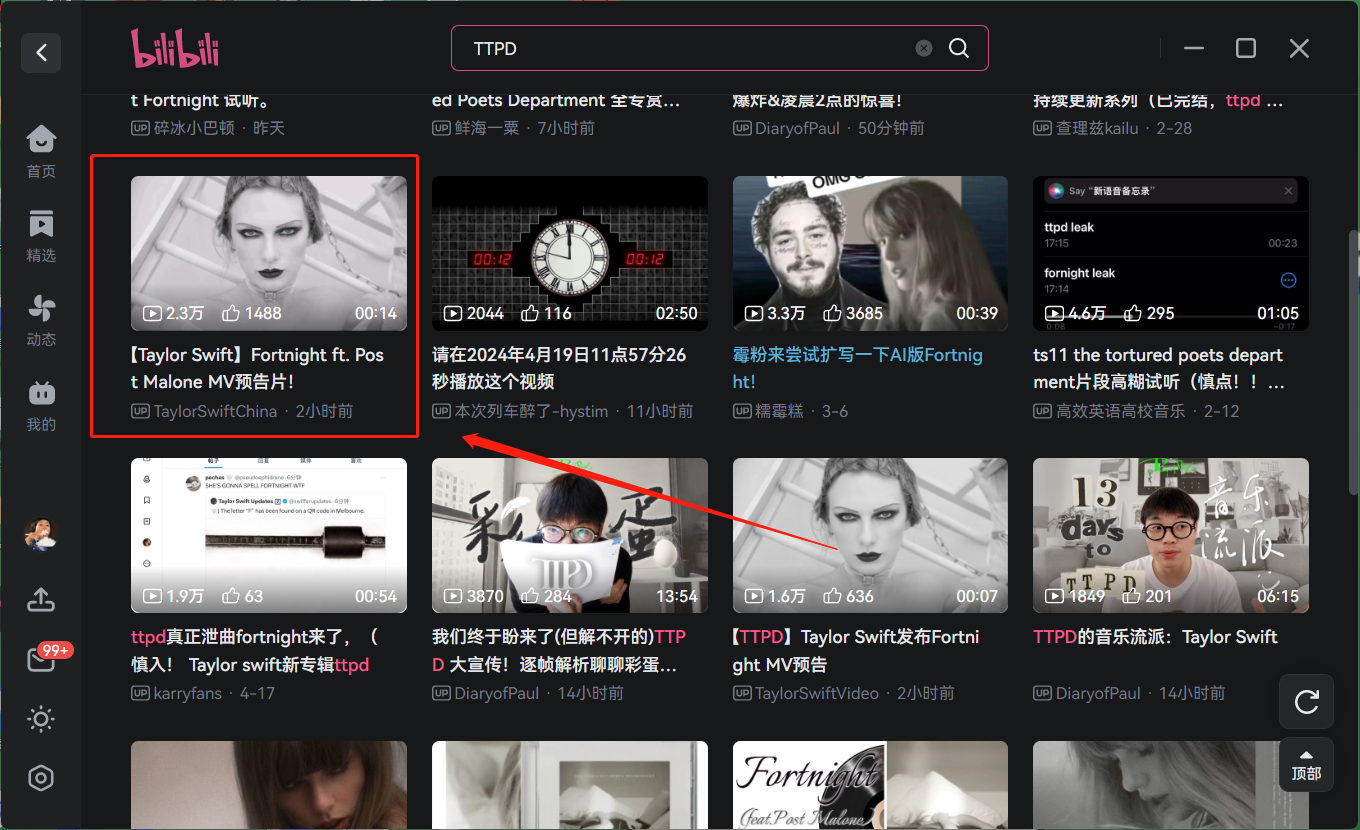Open 首页 from the sidebar
The image size is (1360, 830).
41,151
